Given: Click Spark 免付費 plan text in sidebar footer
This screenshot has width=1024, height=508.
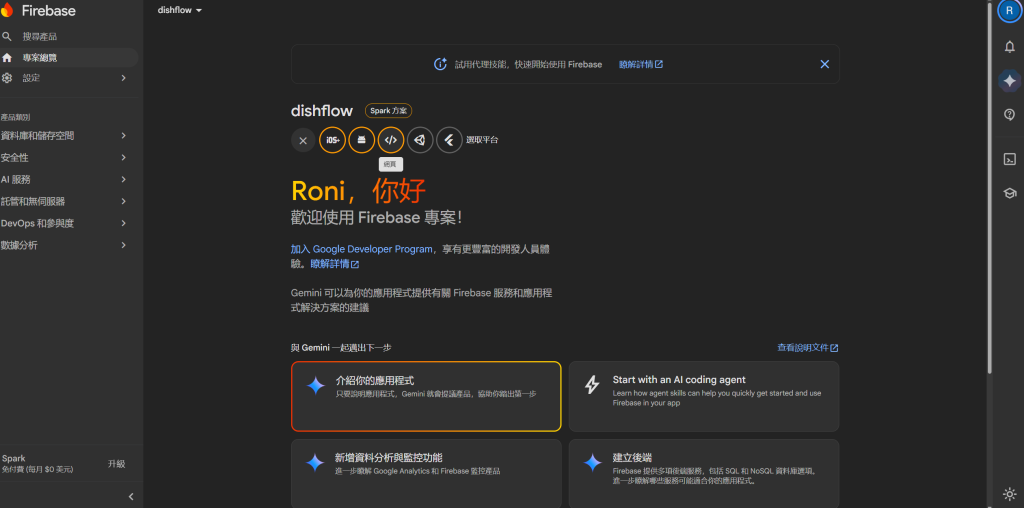Looking at the screenshot, I should 38,464.
